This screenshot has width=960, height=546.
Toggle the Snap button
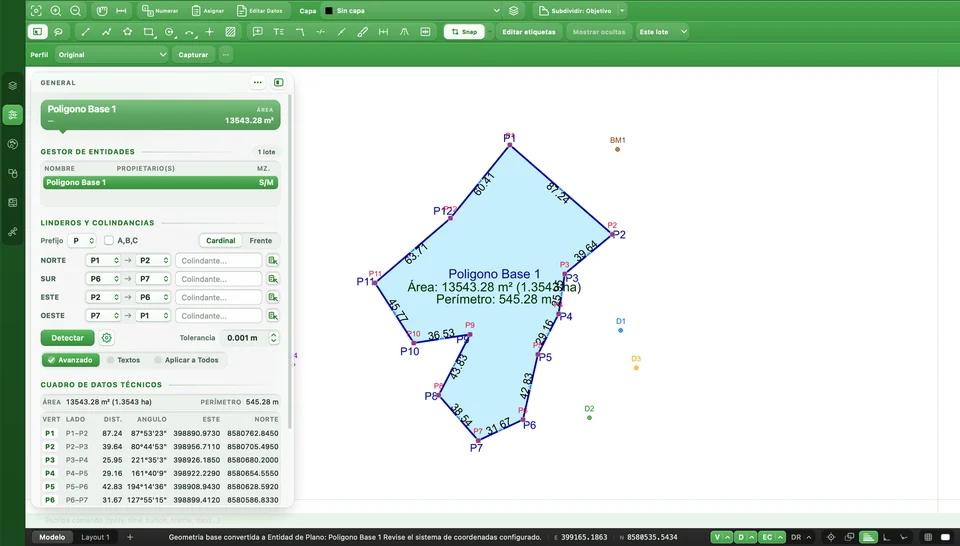pyautogui.click(x=464, y=32)
